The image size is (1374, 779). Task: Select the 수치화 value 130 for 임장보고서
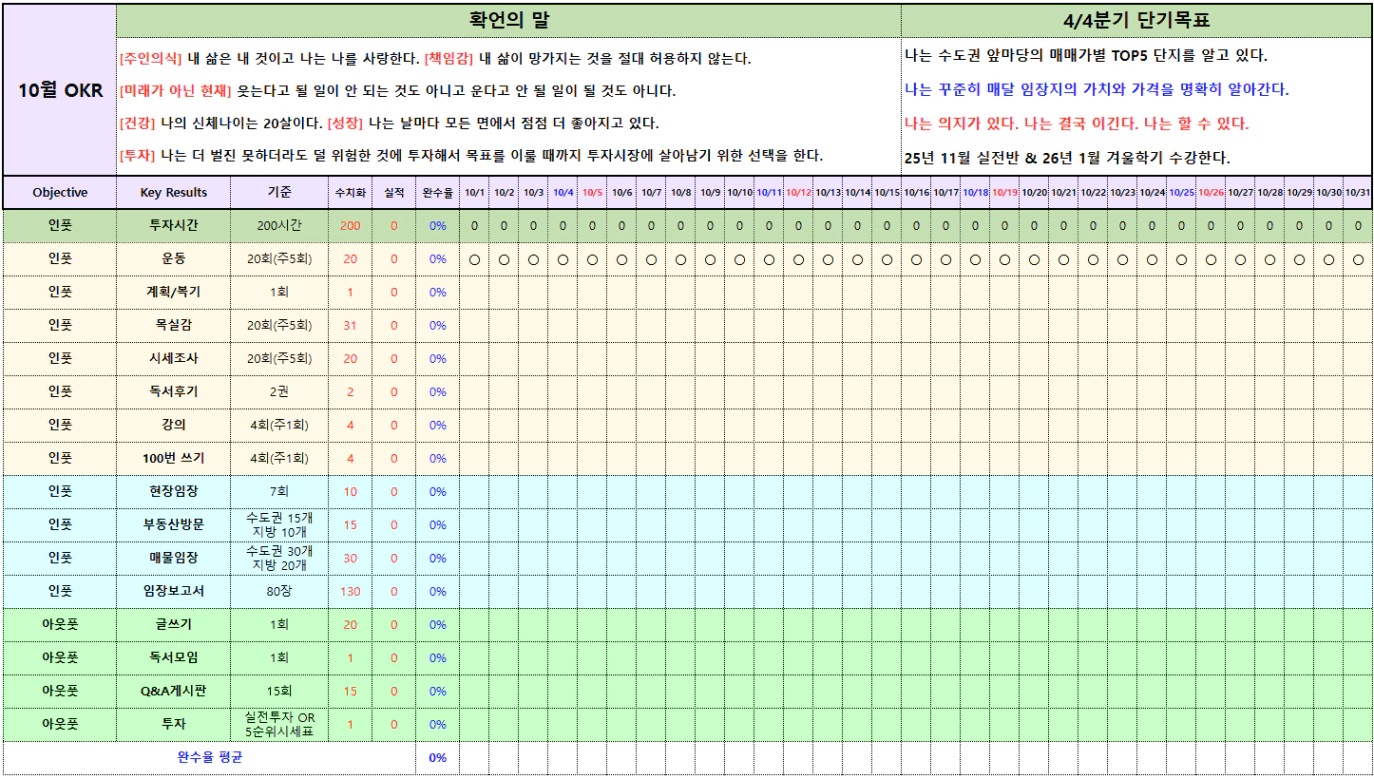click(350, 591)
